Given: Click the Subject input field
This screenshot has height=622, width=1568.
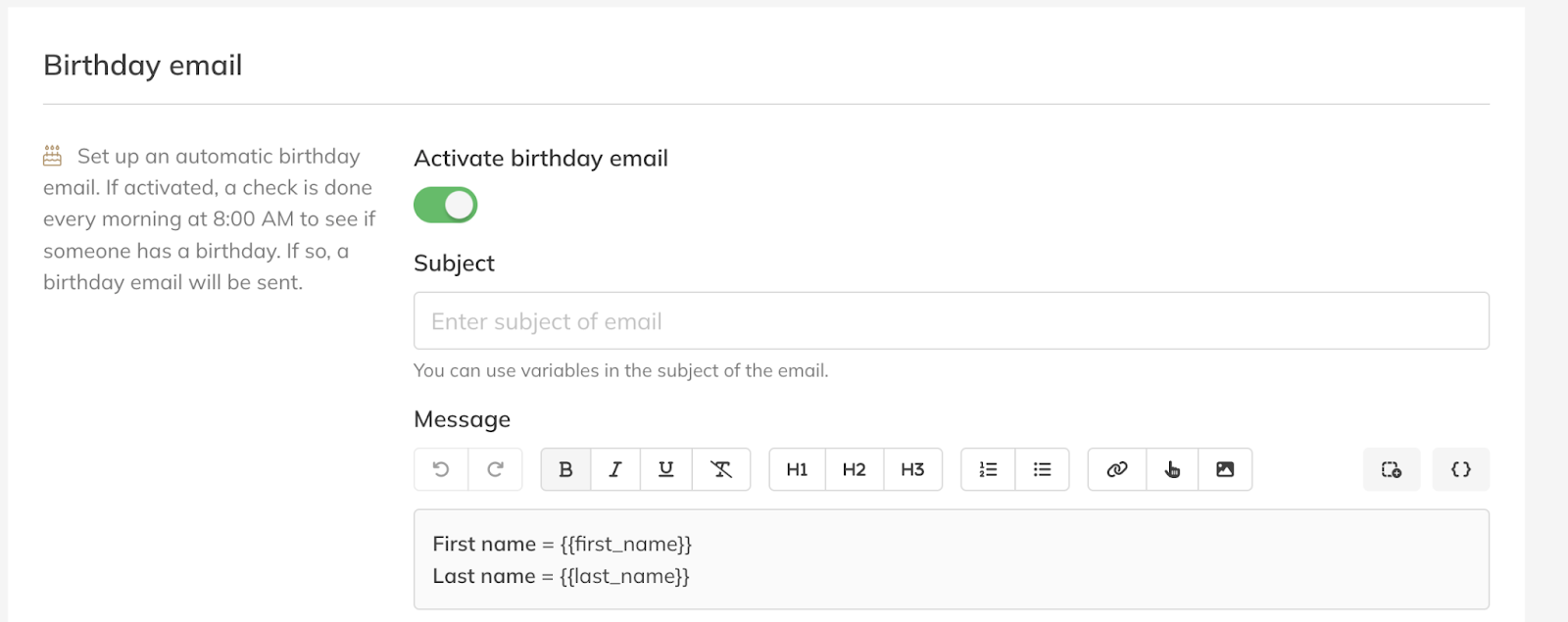Looking at the screenshot, I should coord(951,321).
